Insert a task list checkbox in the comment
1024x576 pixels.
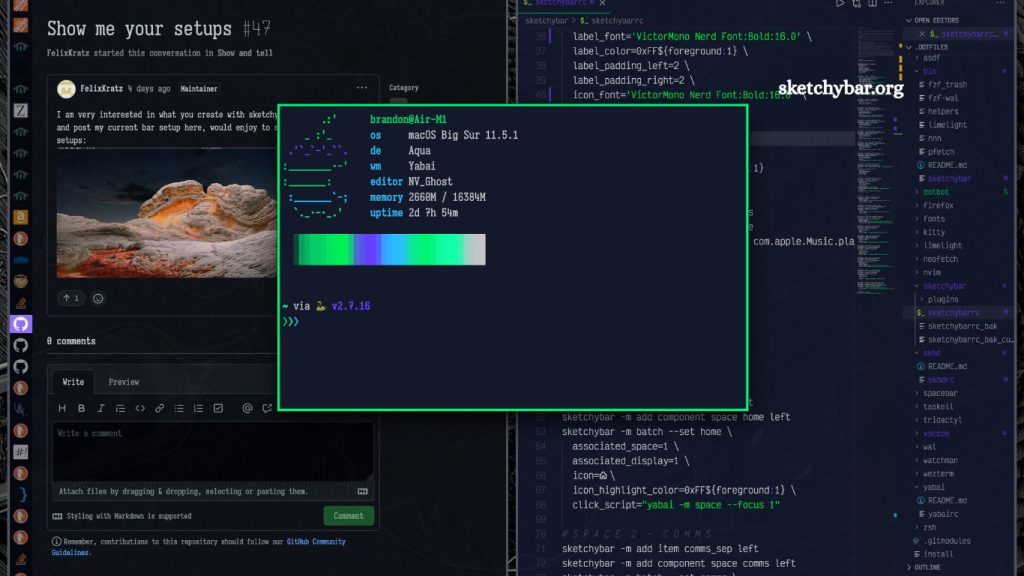pos(218,408)
